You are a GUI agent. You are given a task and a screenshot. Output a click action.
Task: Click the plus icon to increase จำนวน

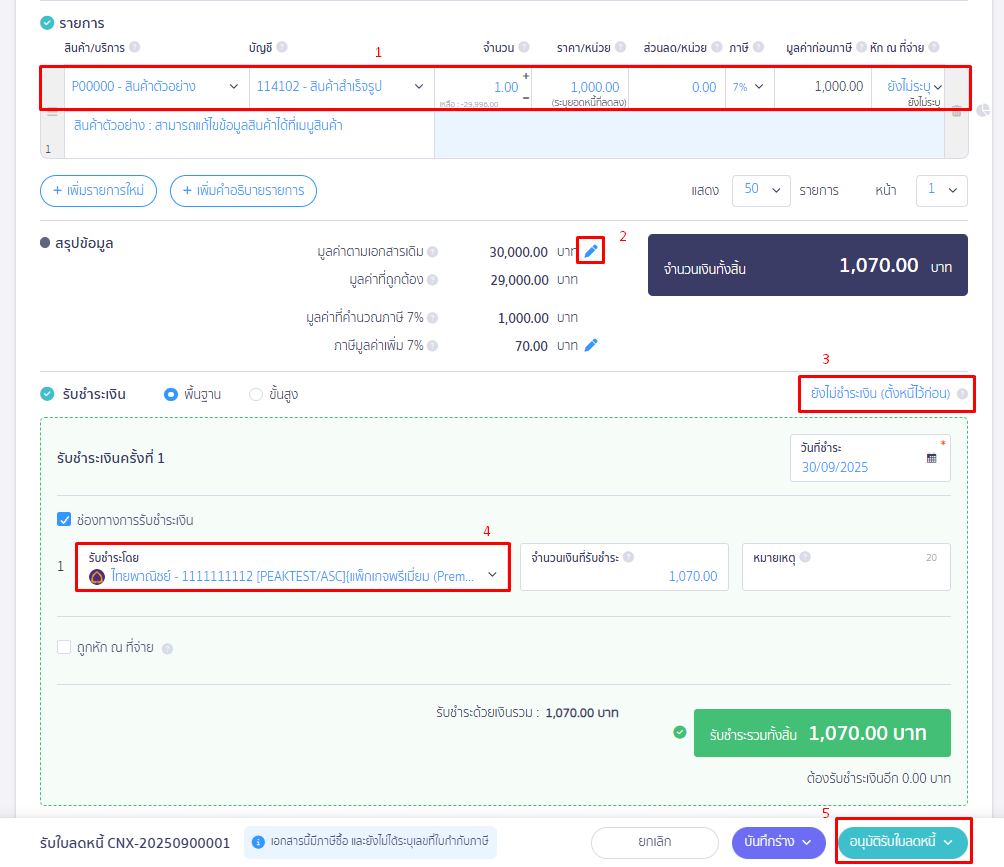tap(526, 76)
